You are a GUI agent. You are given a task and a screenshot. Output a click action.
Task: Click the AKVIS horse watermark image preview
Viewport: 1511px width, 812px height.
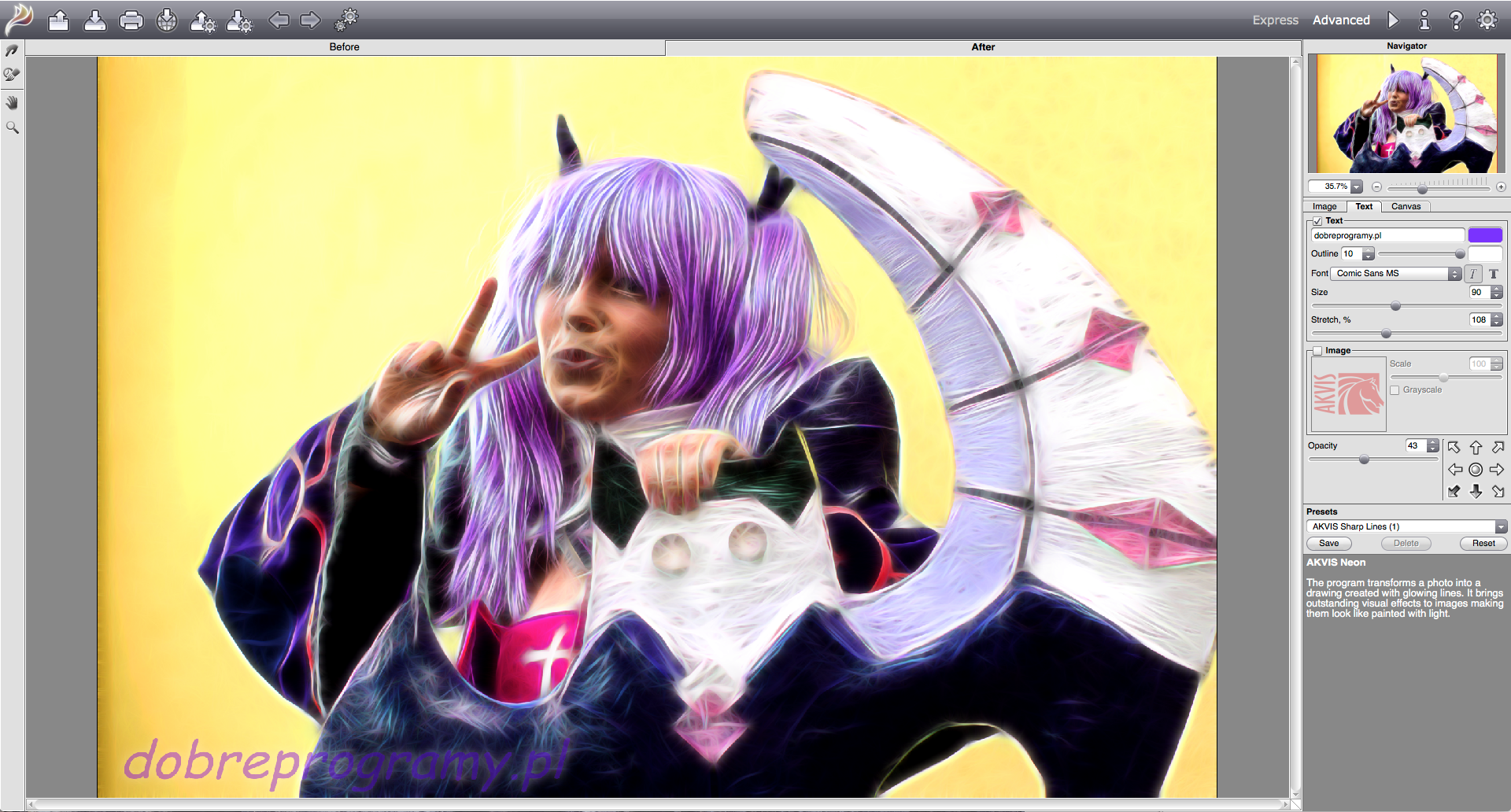[x=1348, y=394]
